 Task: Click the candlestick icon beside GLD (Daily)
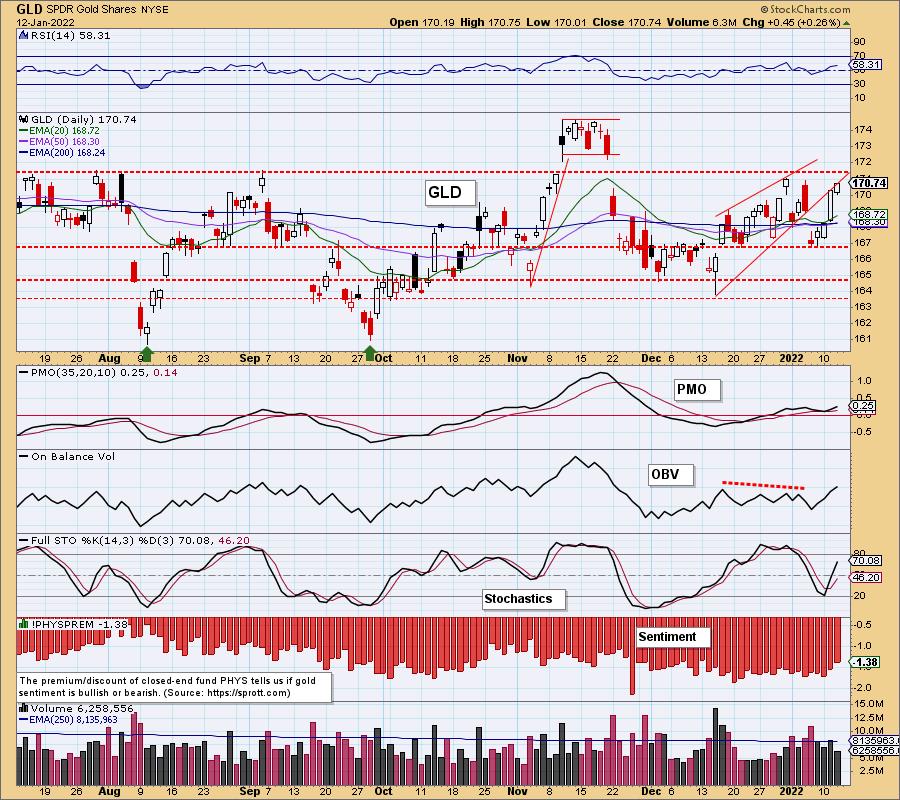(x=24, y=119)
